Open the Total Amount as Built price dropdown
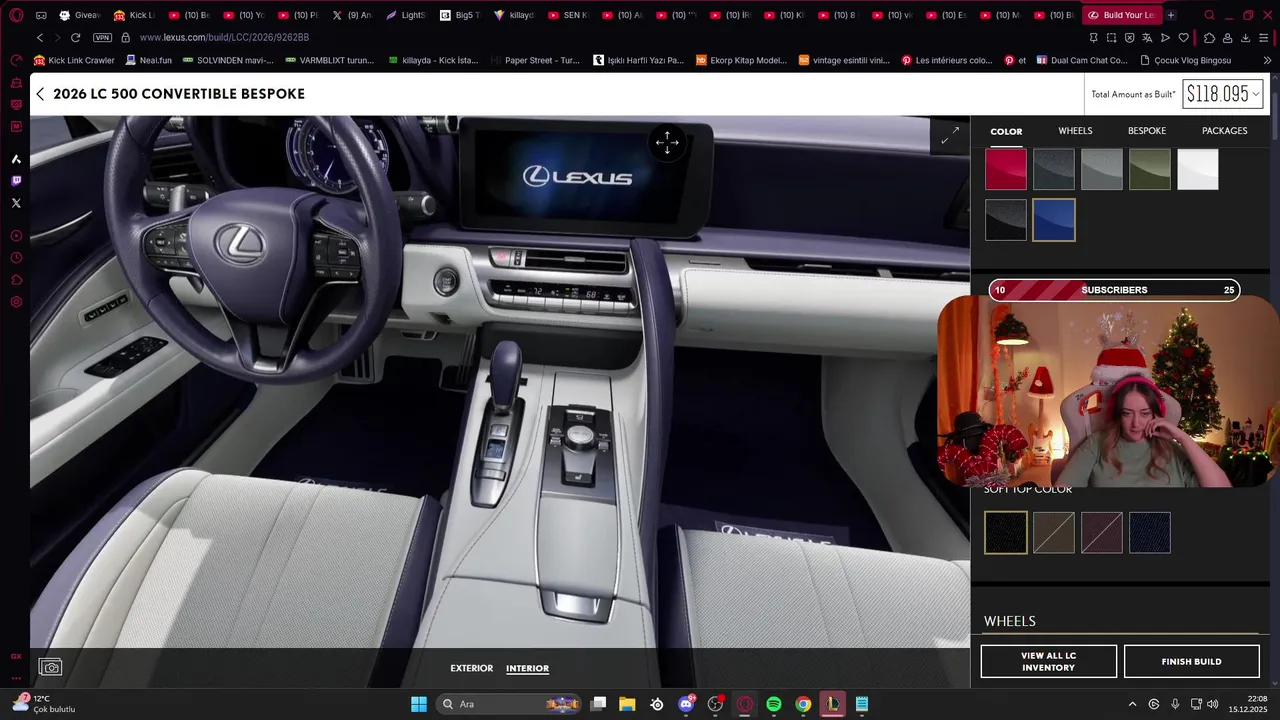This screenshot has width=1280, height=720. pos(1223,94)
